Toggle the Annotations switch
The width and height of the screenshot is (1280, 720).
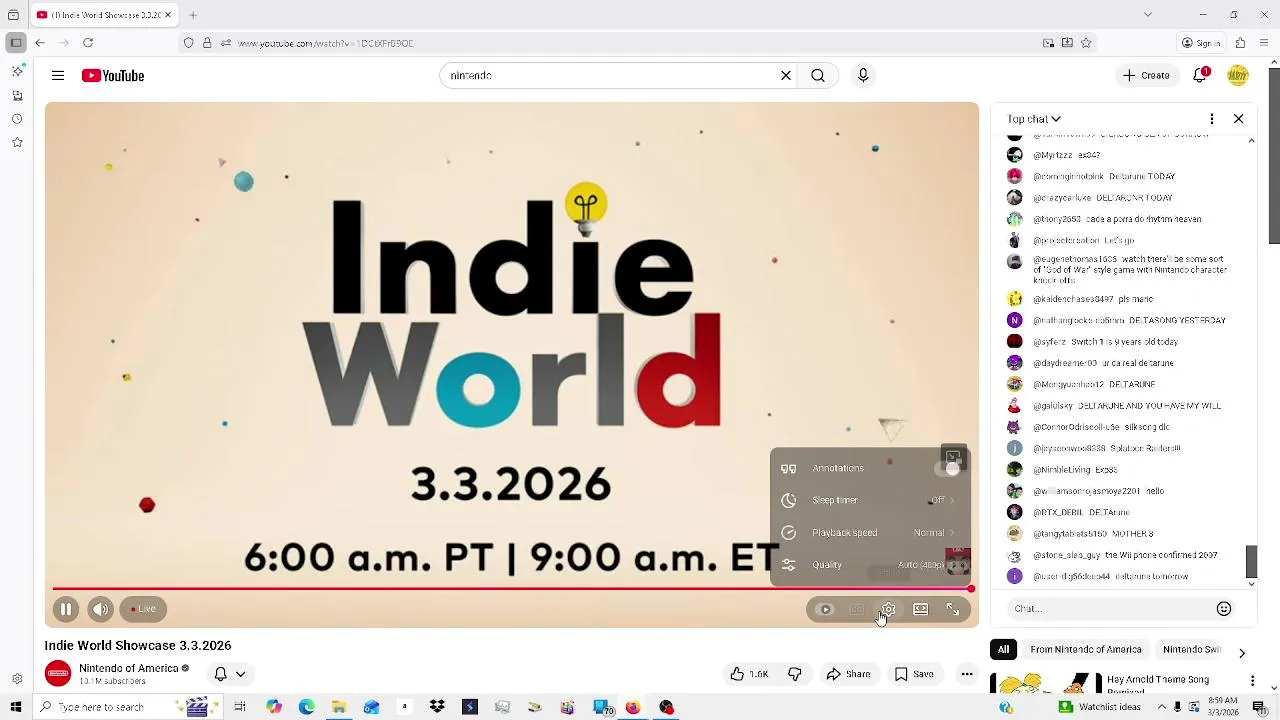pyautogui.click(x=948, y=468)
